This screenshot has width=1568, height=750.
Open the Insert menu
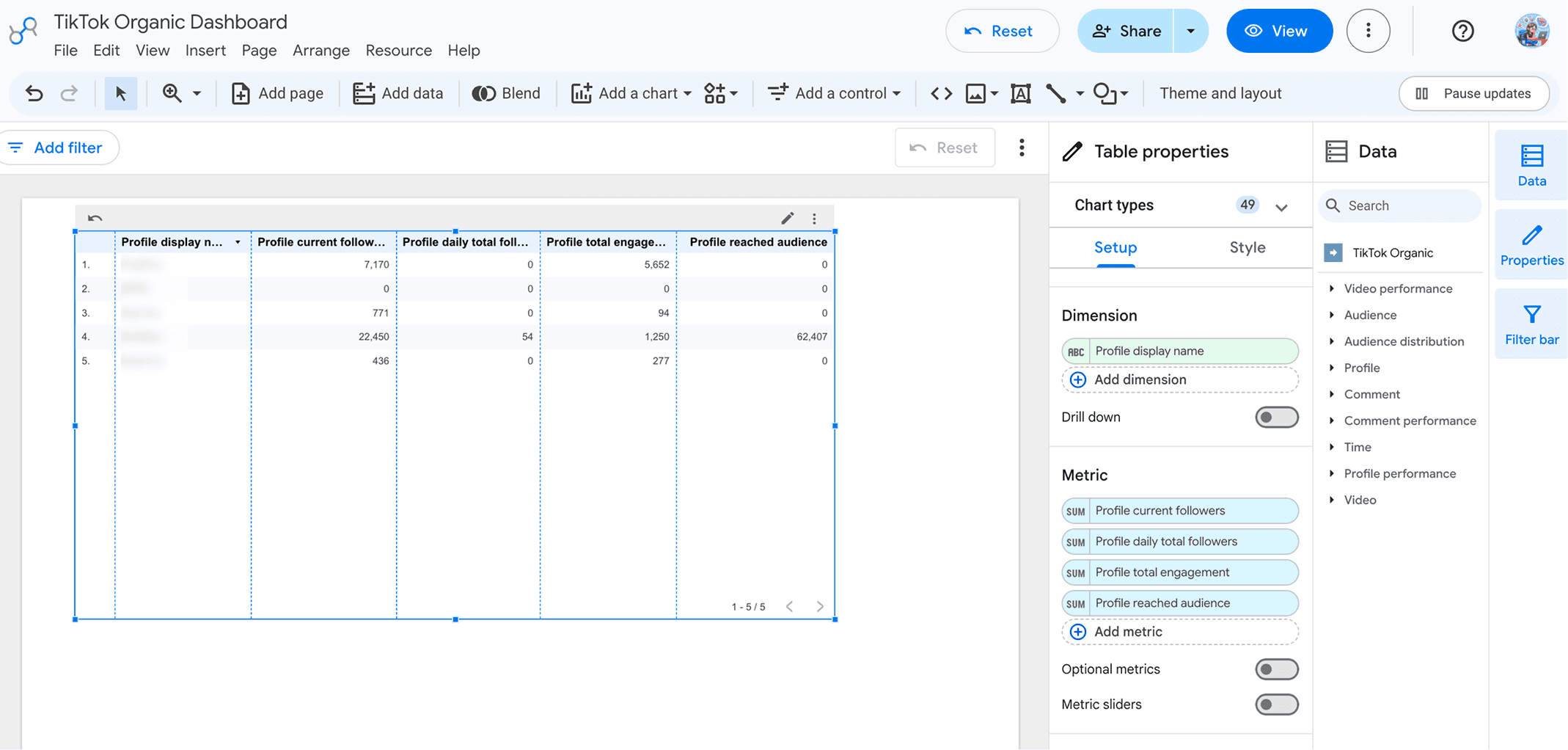[x=205, y=51]
